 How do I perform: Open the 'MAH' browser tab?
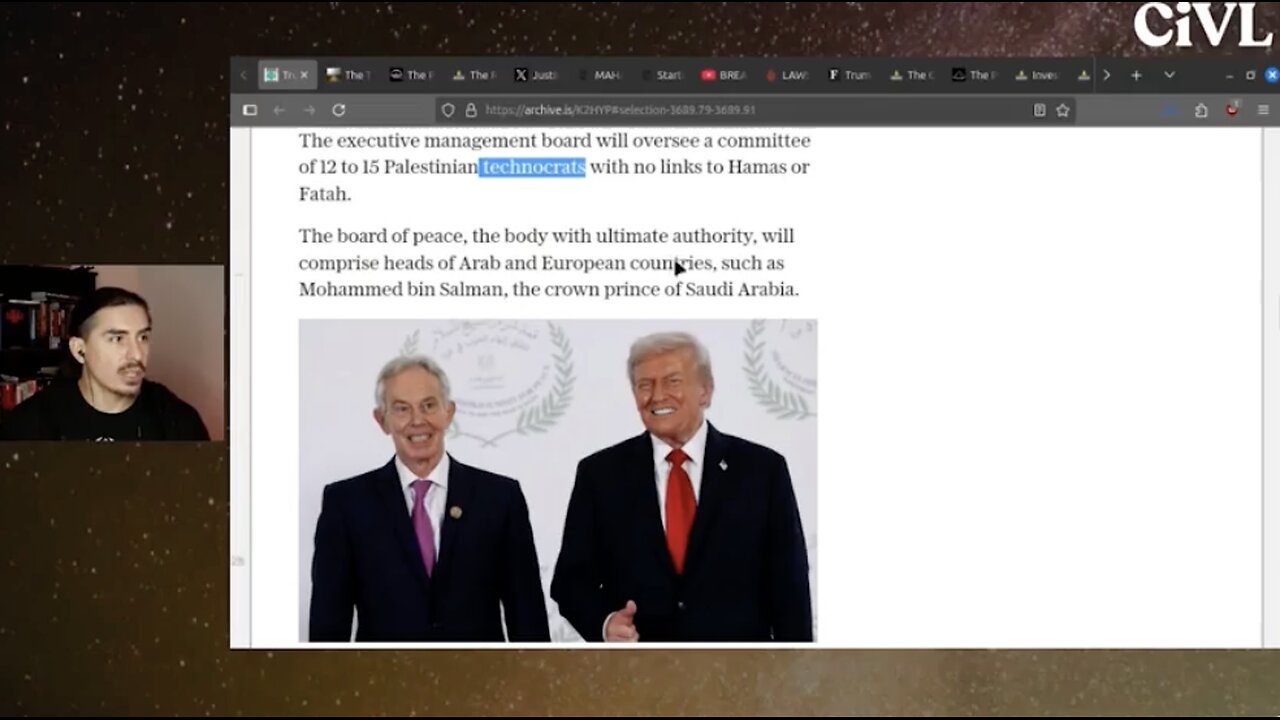[x=598, y=75]
